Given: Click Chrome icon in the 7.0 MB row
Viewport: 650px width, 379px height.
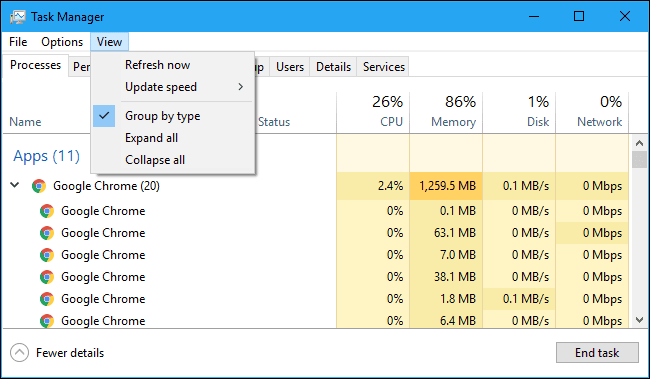Looking at the screenshot, I should tap(47, 255).
